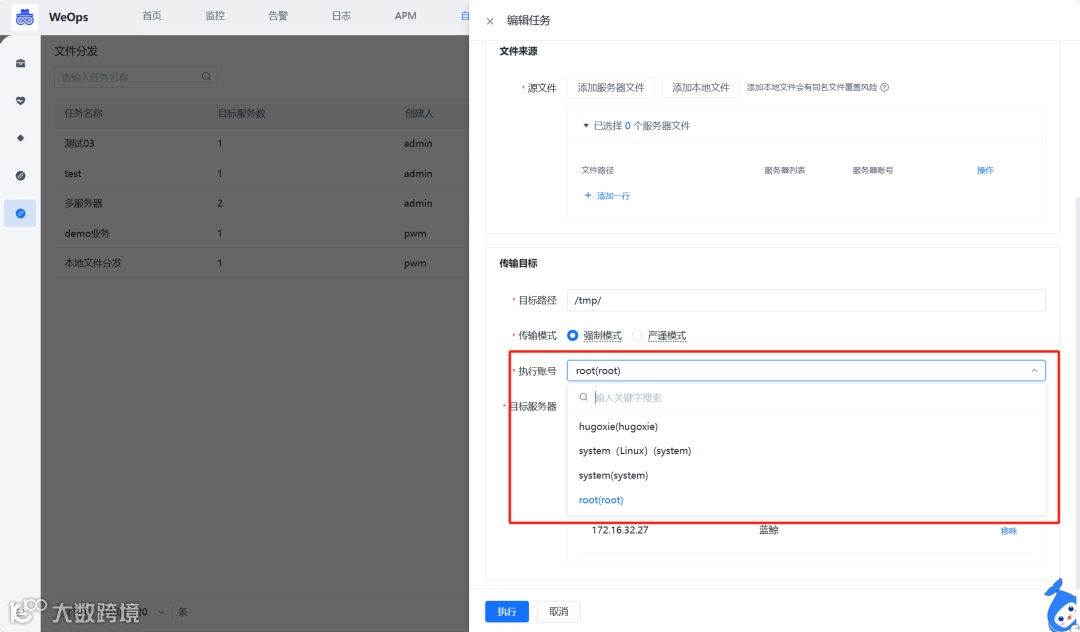Open the 执行账号 dropdown showing root(root)
This screenshot has width=1080, height=632.
(x=806, y=370)
